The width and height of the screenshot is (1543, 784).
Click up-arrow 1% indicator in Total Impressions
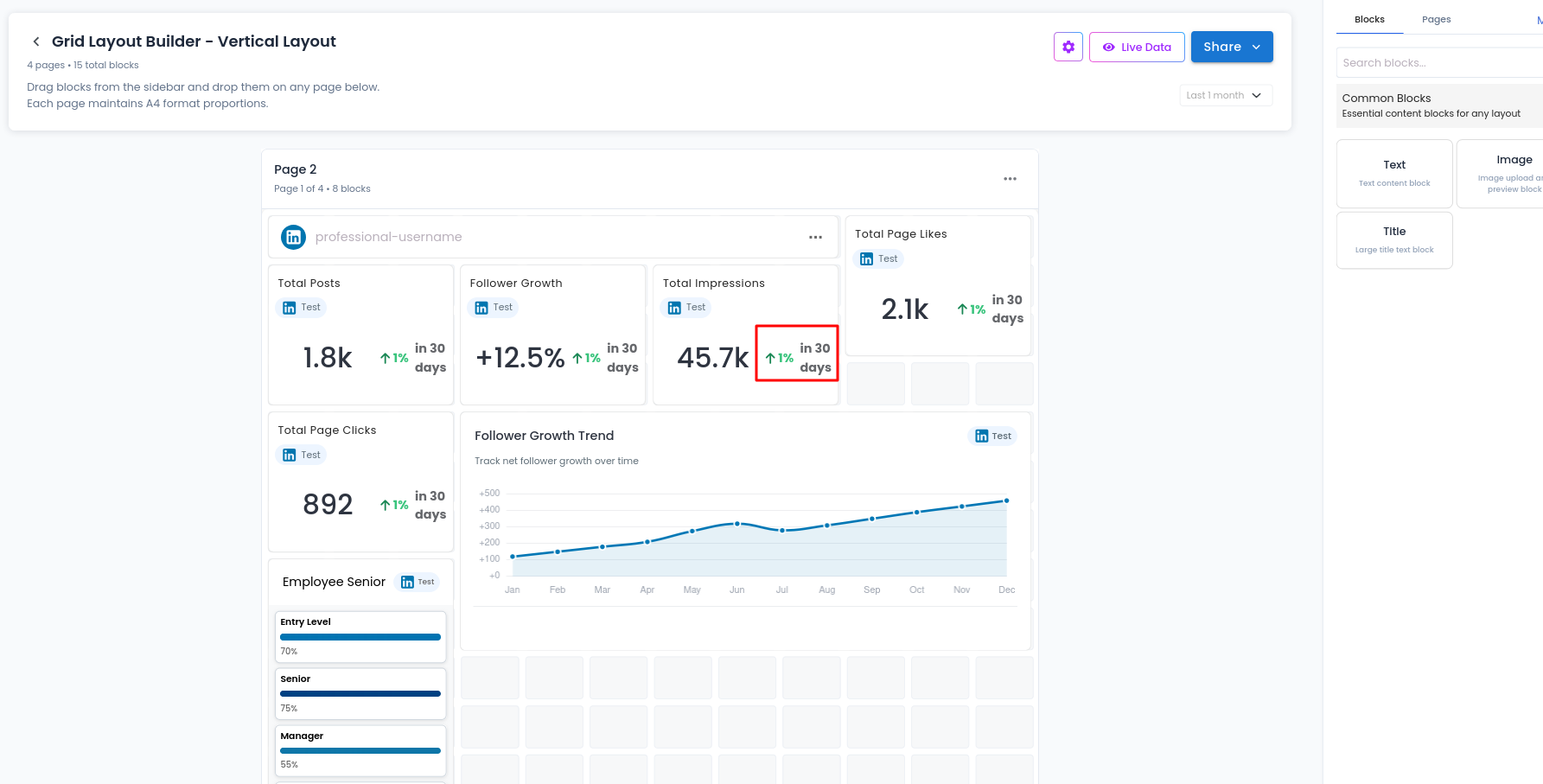click(x=780, y=358)
